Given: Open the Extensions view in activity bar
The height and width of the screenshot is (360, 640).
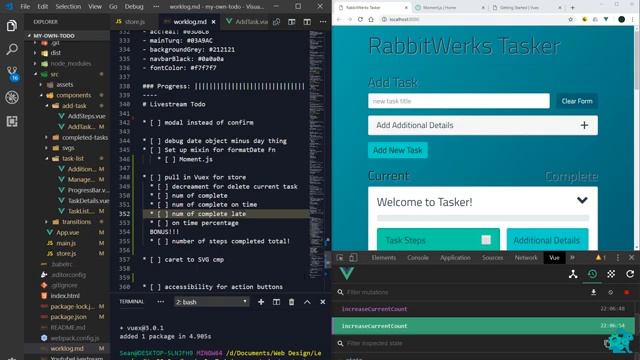Looking at the screenshot, I should click(12, 121).
